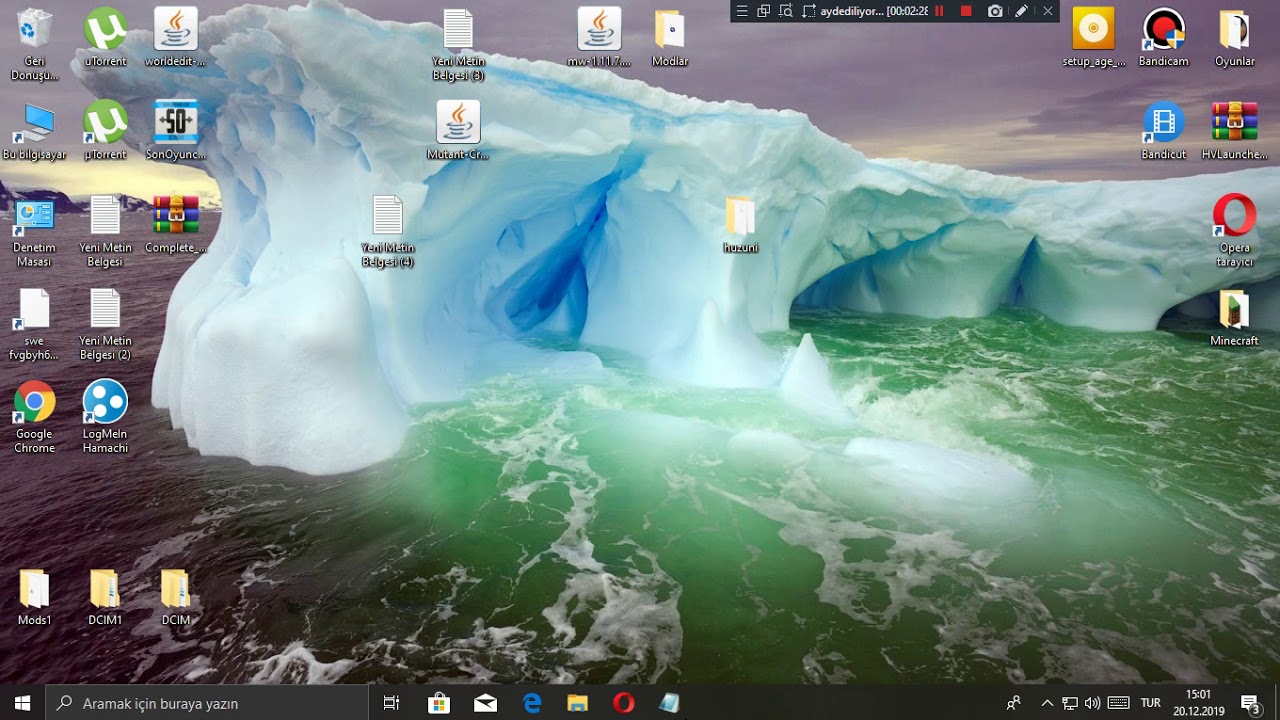Select the huzuni folder icon
This screenshot has width=1280, height=720.
740,217
